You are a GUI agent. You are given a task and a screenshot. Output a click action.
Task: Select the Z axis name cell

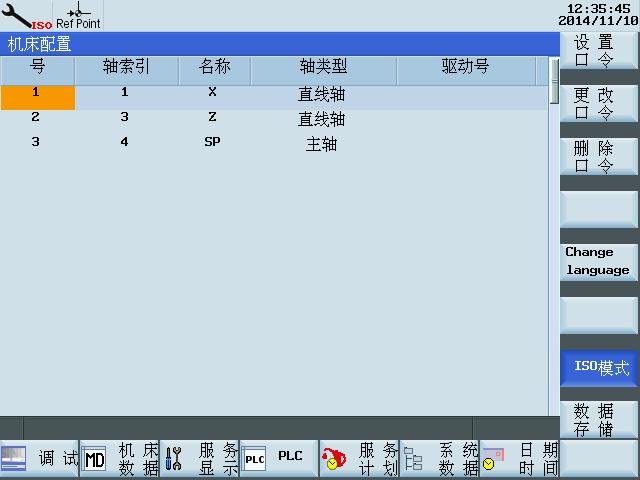pyautogui.click(x=212, y=117)
